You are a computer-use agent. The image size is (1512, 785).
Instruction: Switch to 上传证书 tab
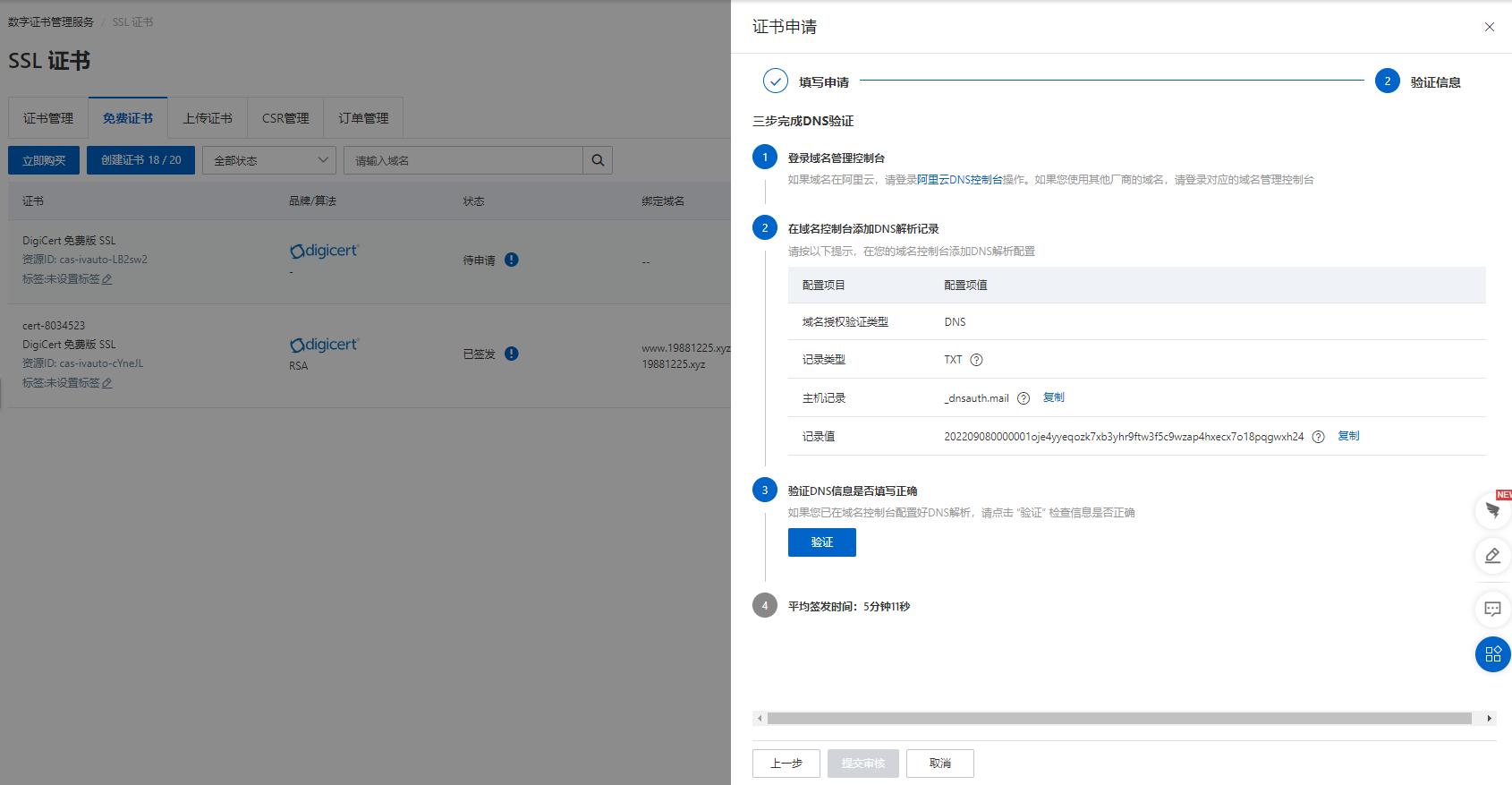[208, 118]
